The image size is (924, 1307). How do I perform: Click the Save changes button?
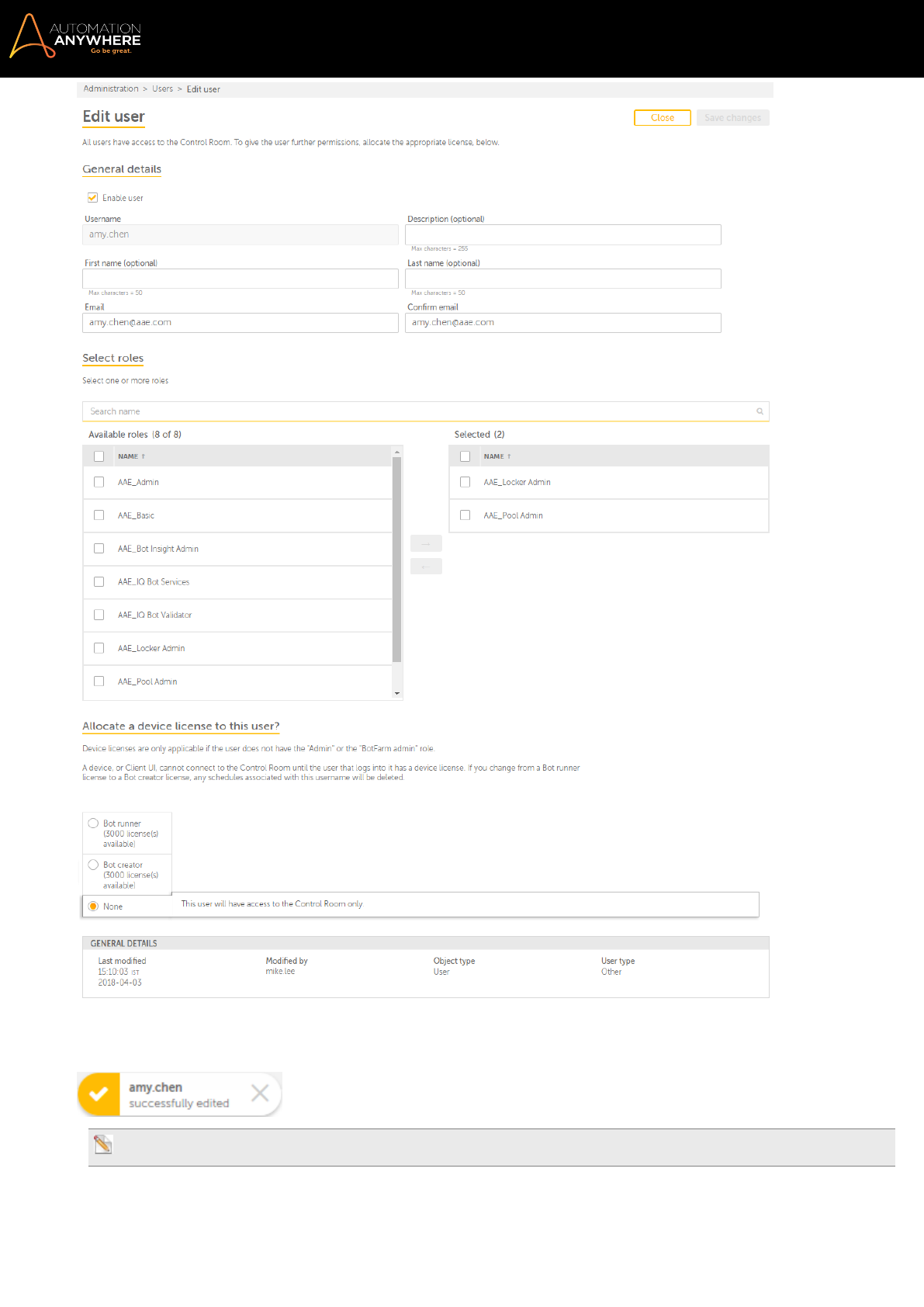point(732,118)
